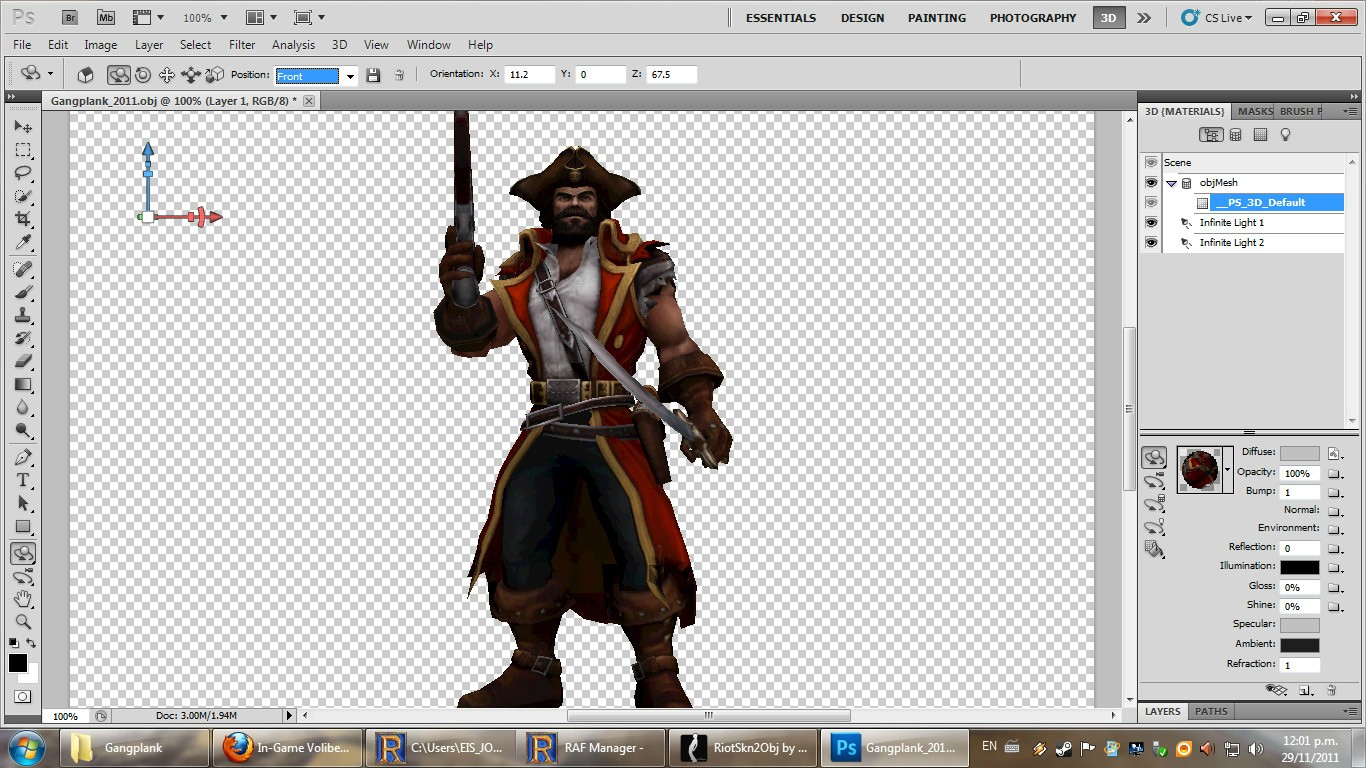The height and width of the screenshot is (768, 1366).
Task: Open the Diffuse texture menu
Action: click(1334, 453)
